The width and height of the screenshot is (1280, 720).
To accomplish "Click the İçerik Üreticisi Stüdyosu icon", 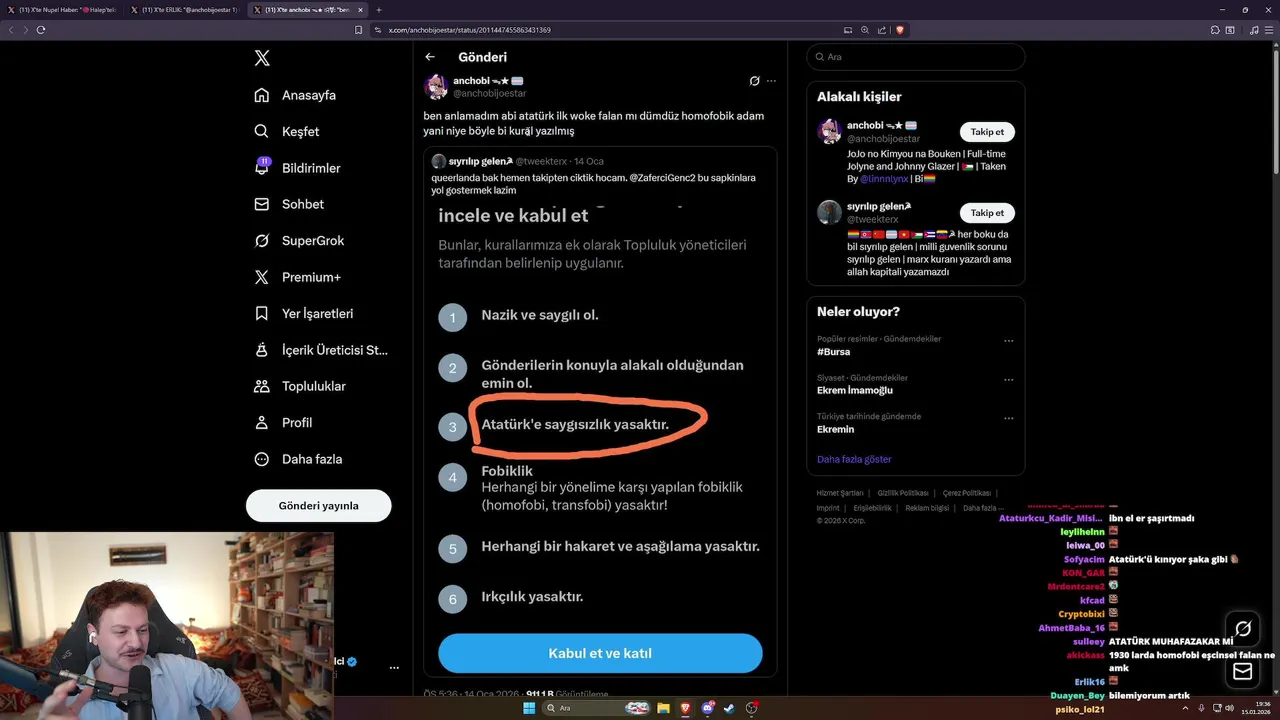I will tap(262, 350).
